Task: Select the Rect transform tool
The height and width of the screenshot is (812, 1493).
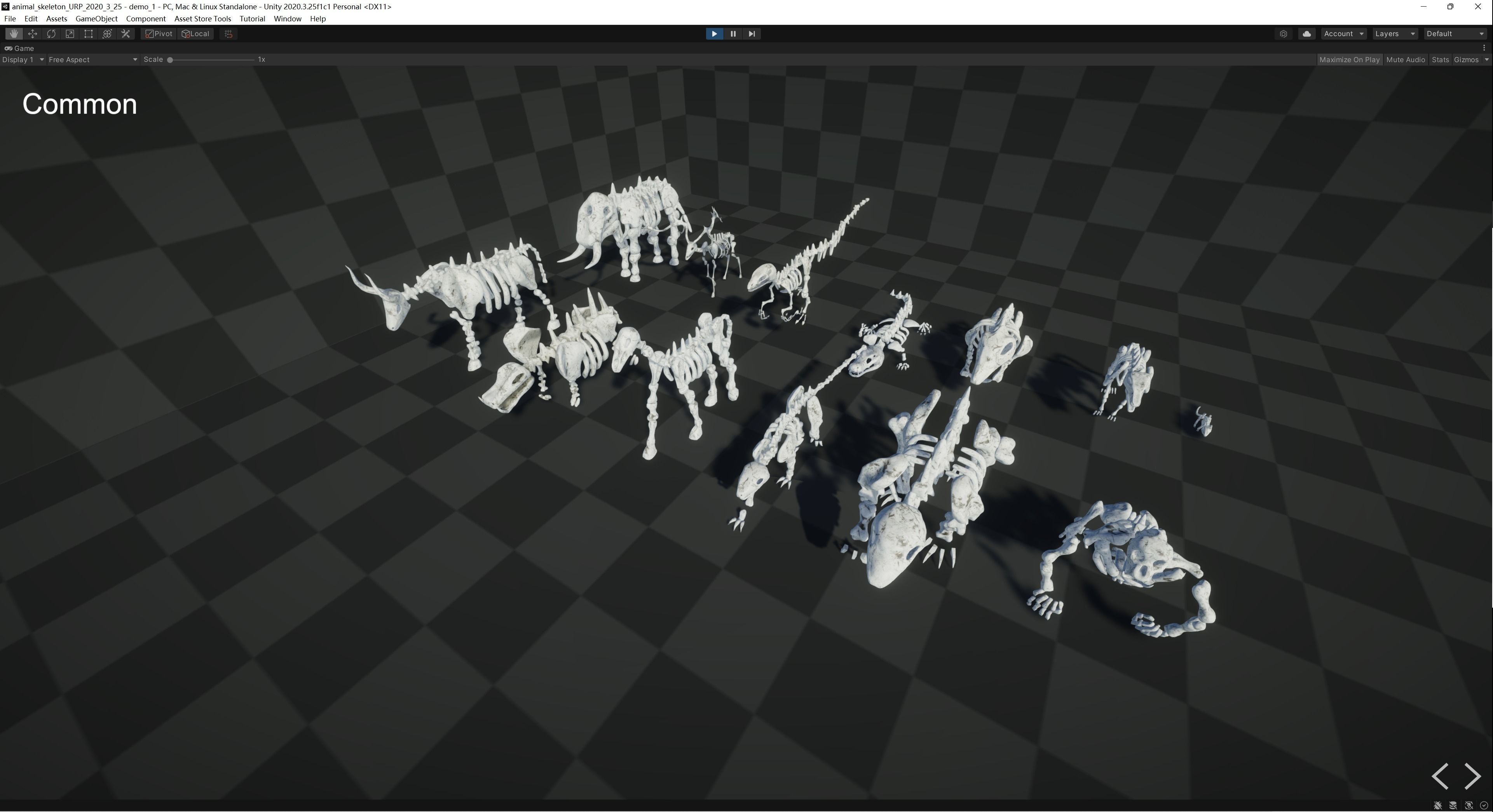Action: point(88,34)
